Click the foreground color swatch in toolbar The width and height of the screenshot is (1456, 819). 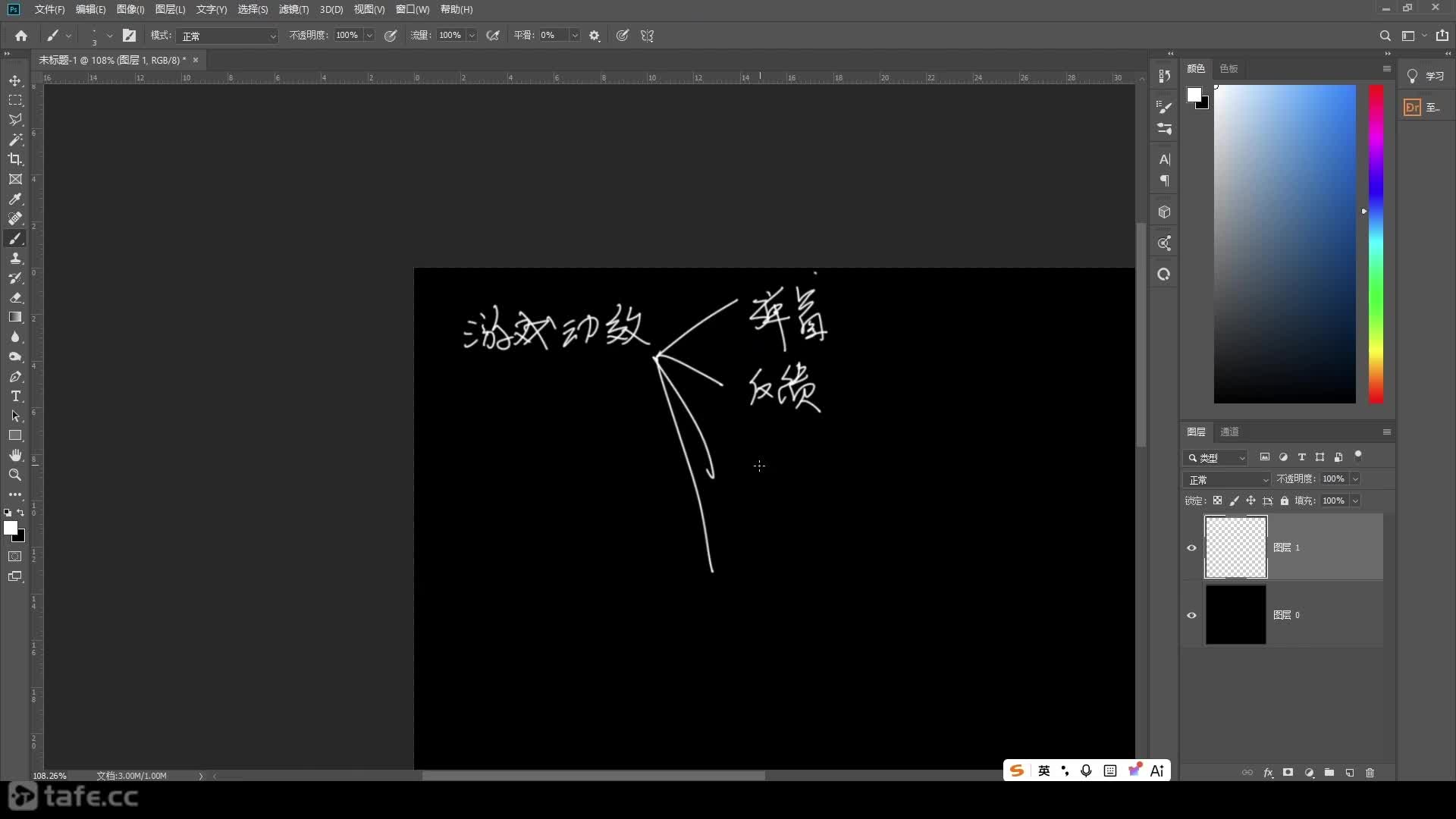click(11, 529)
